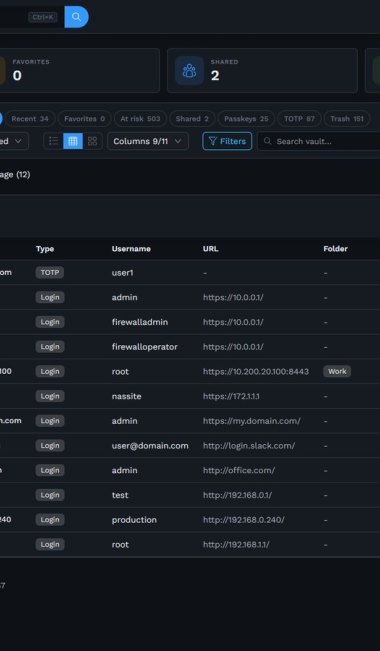The image size is (380, 651).
Task: Click username nassite
Action: [126, 396]
